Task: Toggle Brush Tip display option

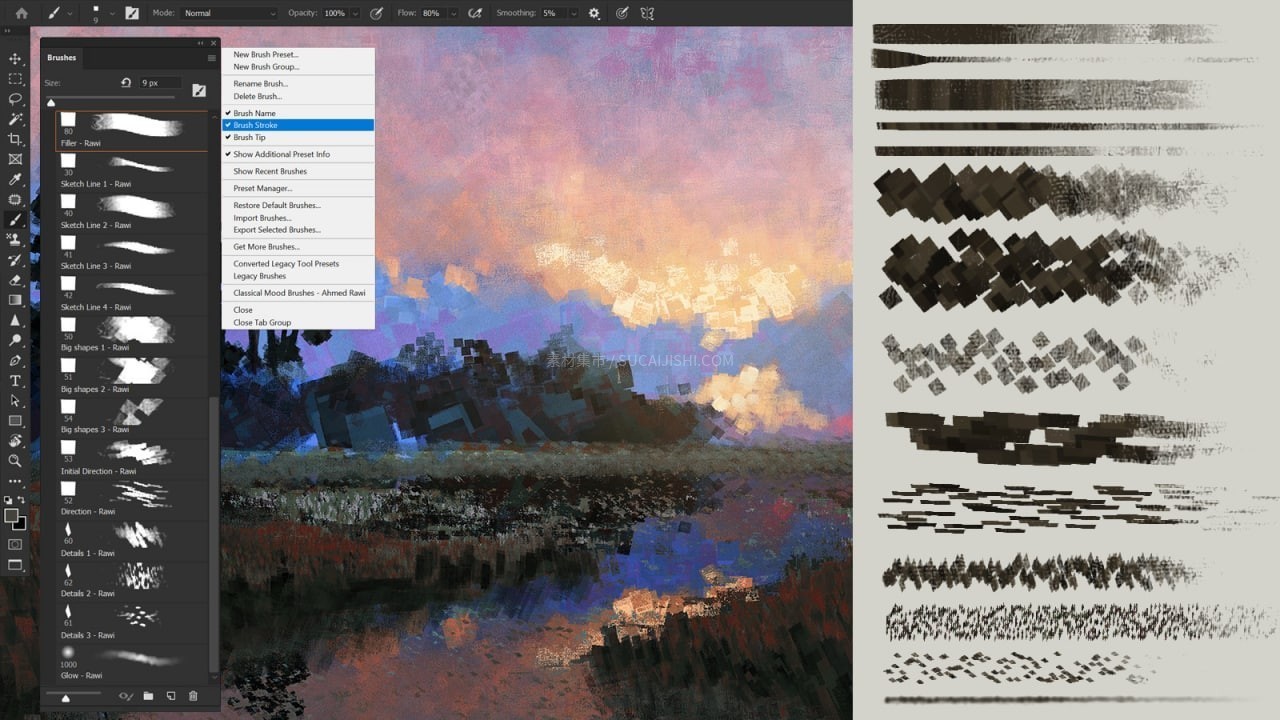Action: pyautogui.click(x=249, y=137)
